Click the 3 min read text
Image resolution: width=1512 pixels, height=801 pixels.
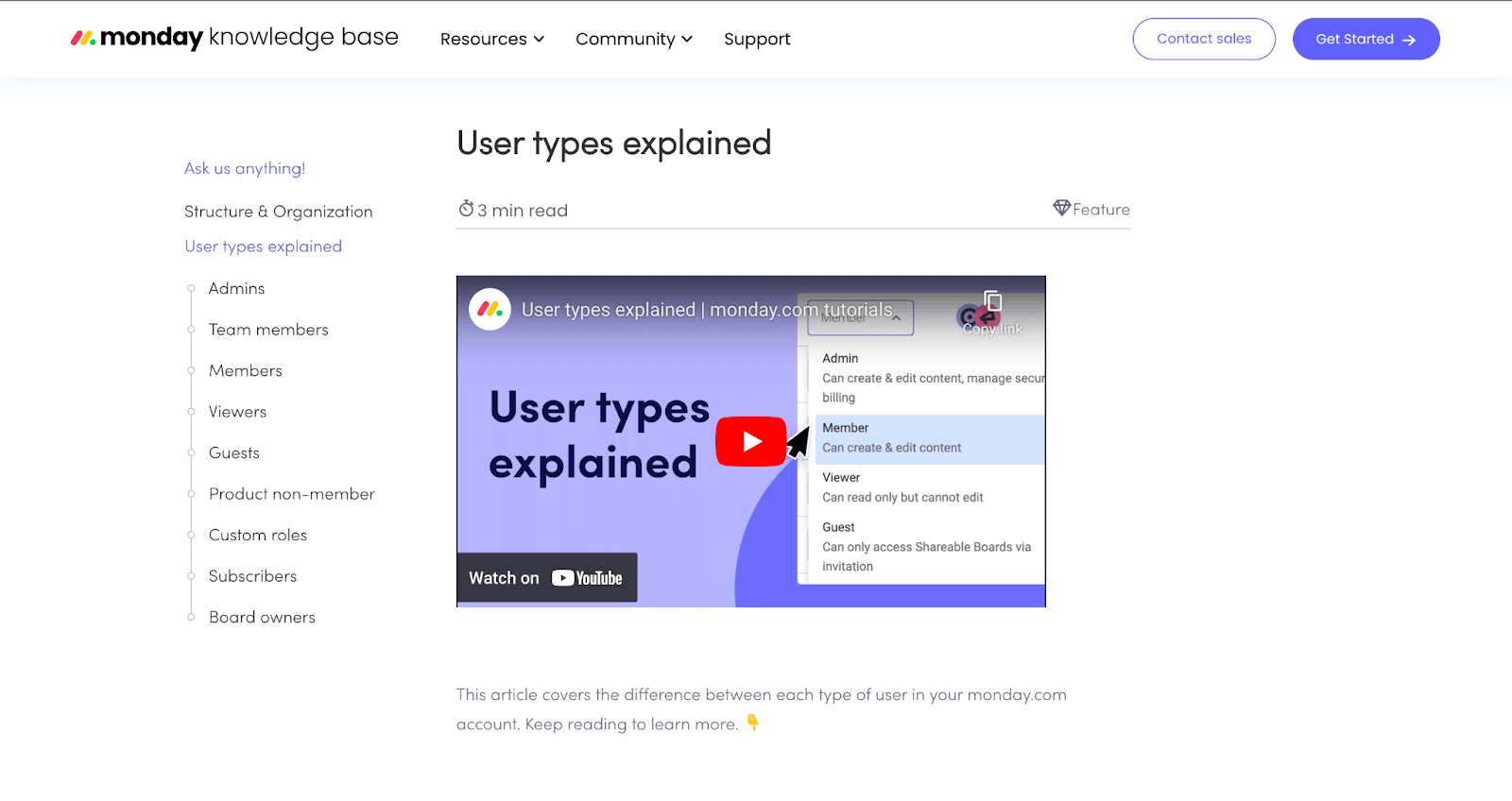(523, 210)
